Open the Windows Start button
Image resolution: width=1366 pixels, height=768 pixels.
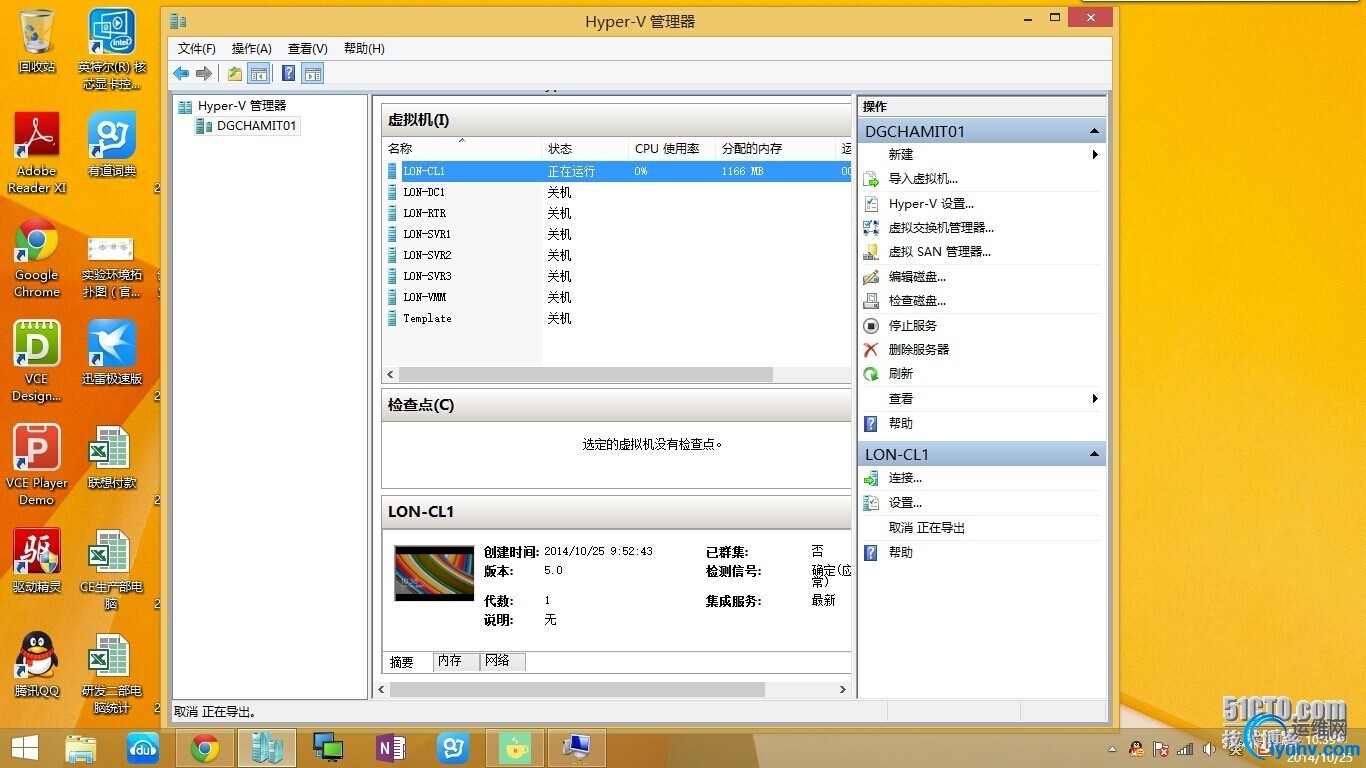tap(24, 748)
